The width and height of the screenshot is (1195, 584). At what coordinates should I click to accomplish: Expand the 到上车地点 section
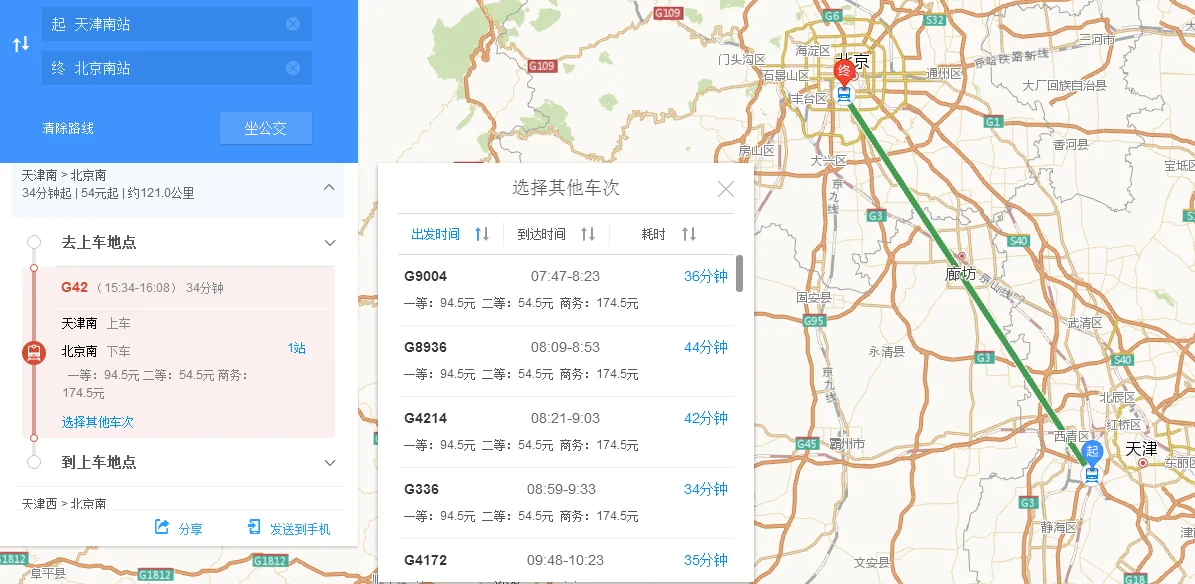tap(330, 463)
